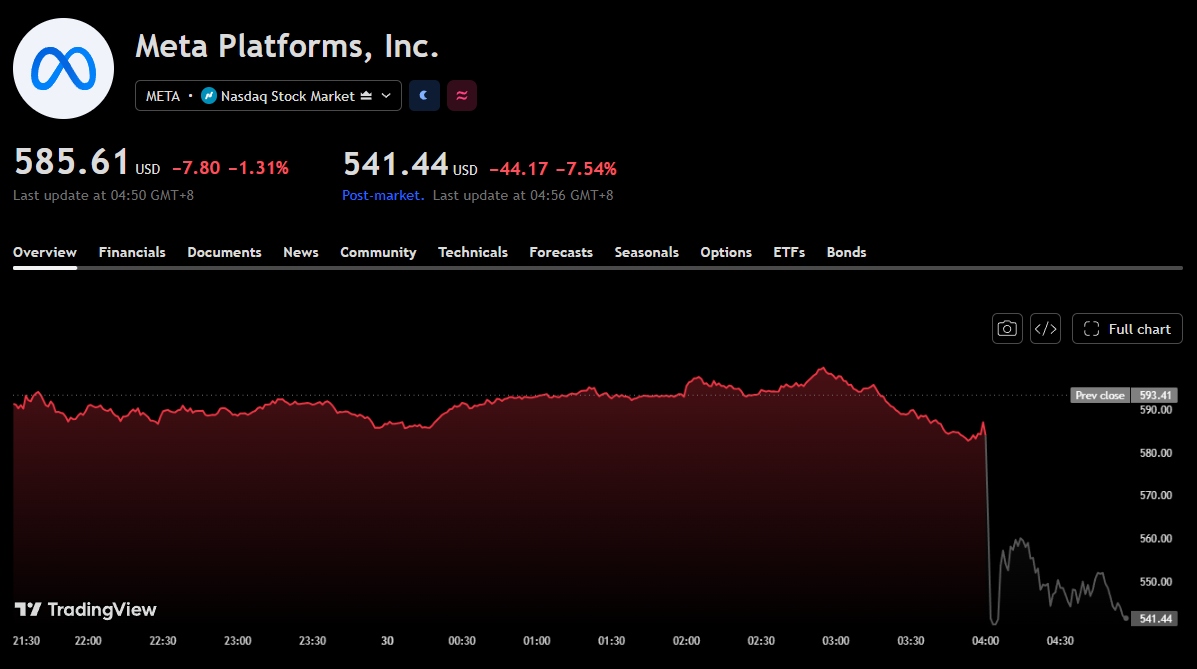Click the TradingView logo watermark

click(x=86, y=609)
